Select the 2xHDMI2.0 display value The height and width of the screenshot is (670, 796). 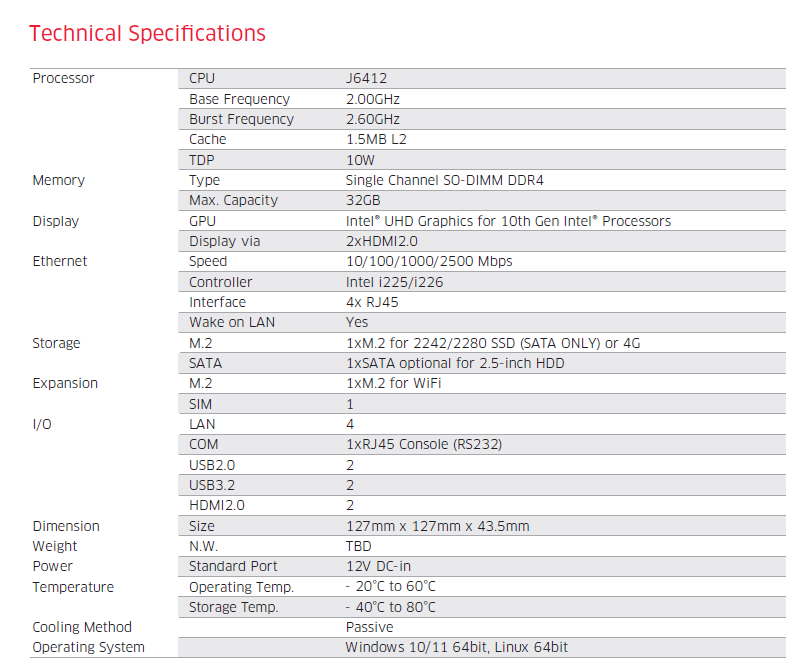click(381, 241)
